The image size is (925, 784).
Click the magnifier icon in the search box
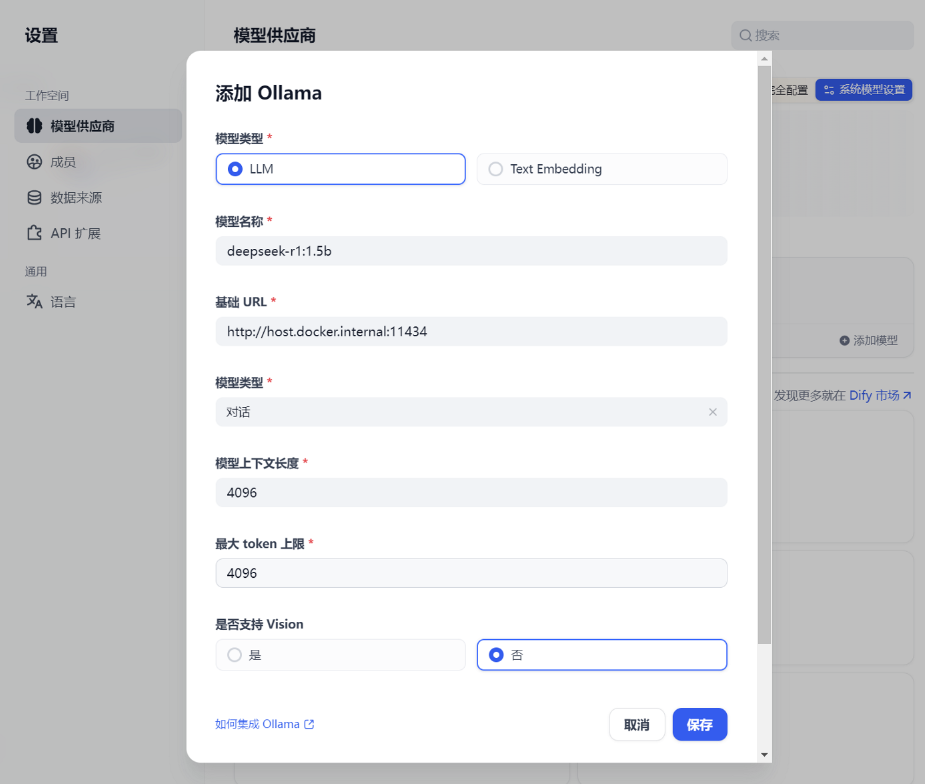[746, 35]
